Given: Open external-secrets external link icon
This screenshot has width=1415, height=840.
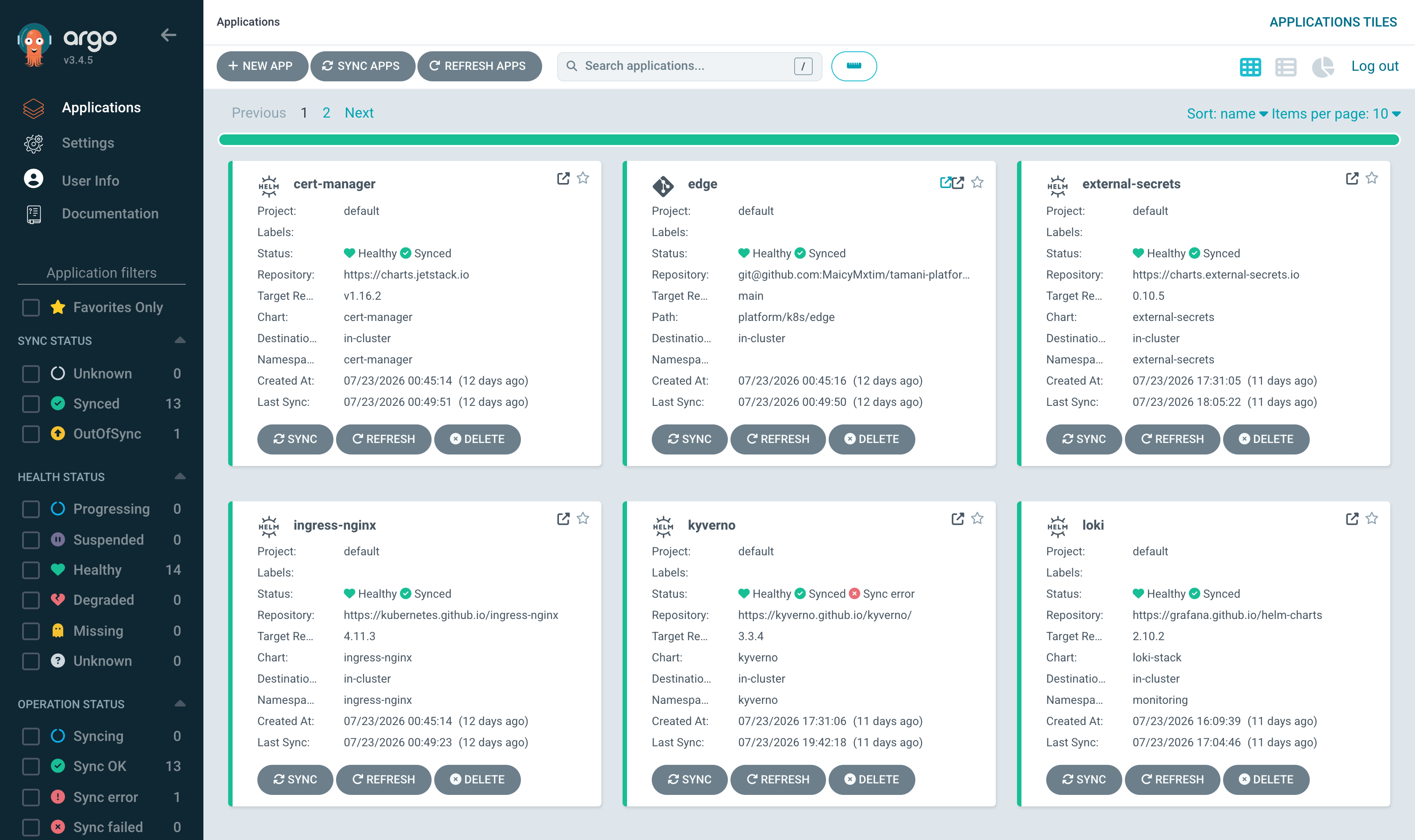Looking at the screenshot, I should click(x=1352, y=178).
